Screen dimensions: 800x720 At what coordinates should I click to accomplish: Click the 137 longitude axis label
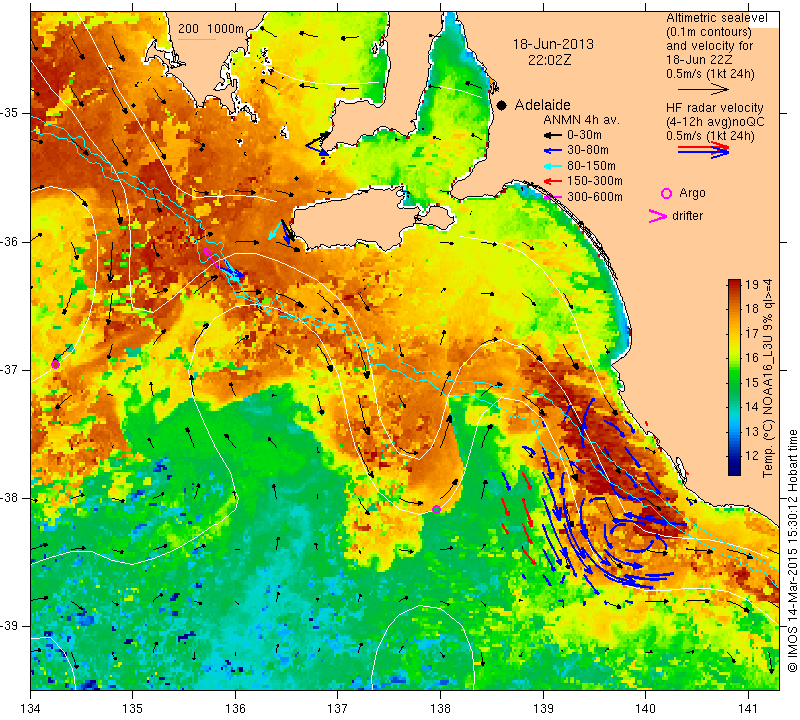point(337,709)
